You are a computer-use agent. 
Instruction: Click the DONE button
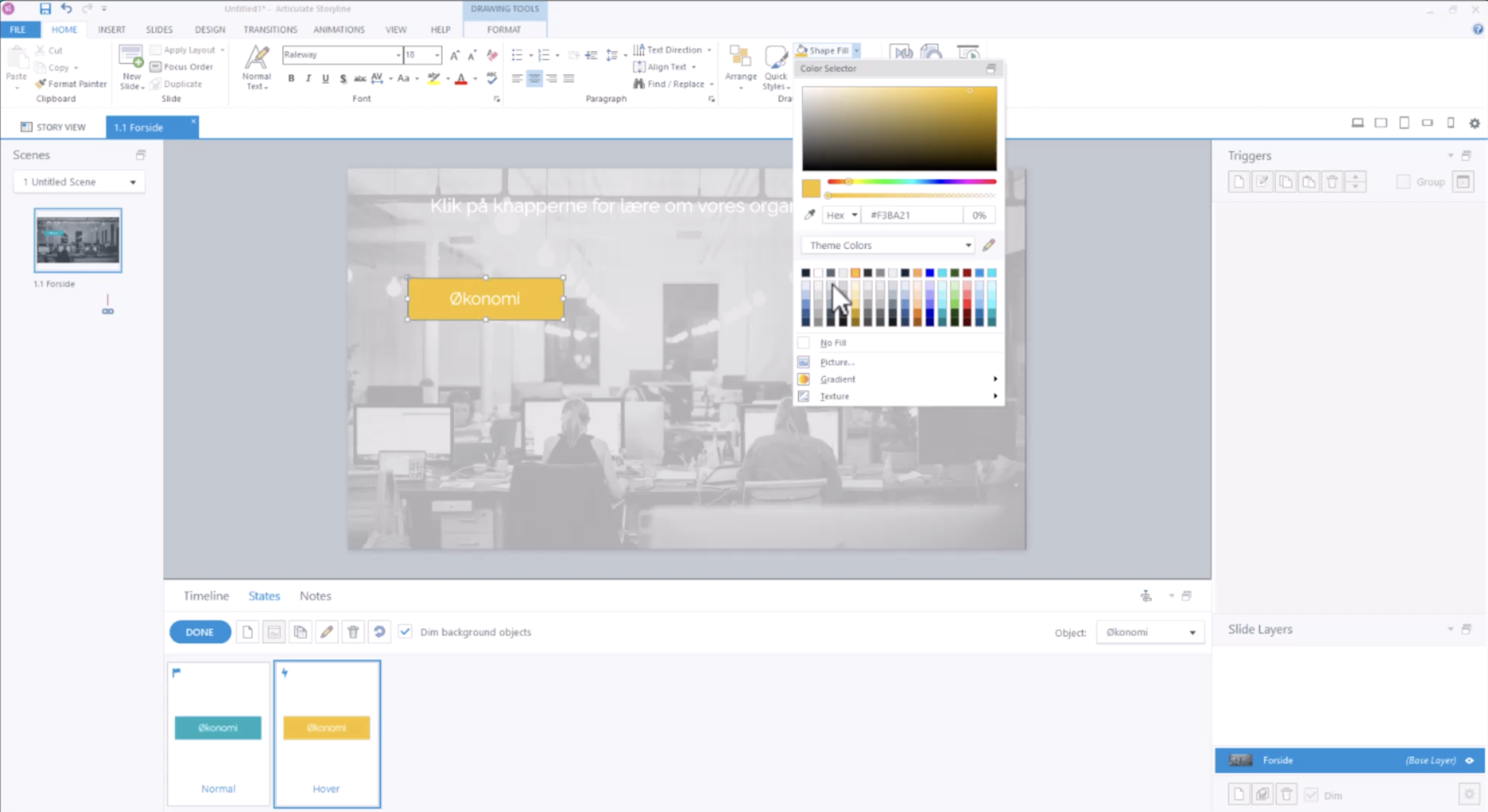click(199, 632)
